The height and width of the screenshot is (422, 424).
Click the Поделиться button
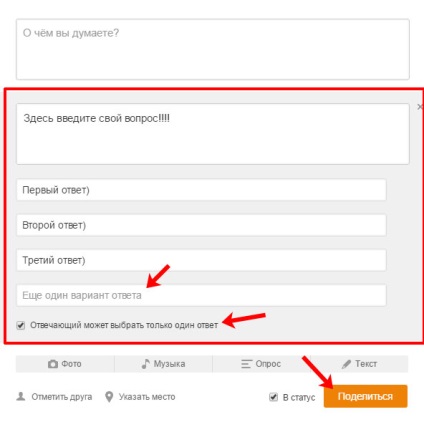365,396
